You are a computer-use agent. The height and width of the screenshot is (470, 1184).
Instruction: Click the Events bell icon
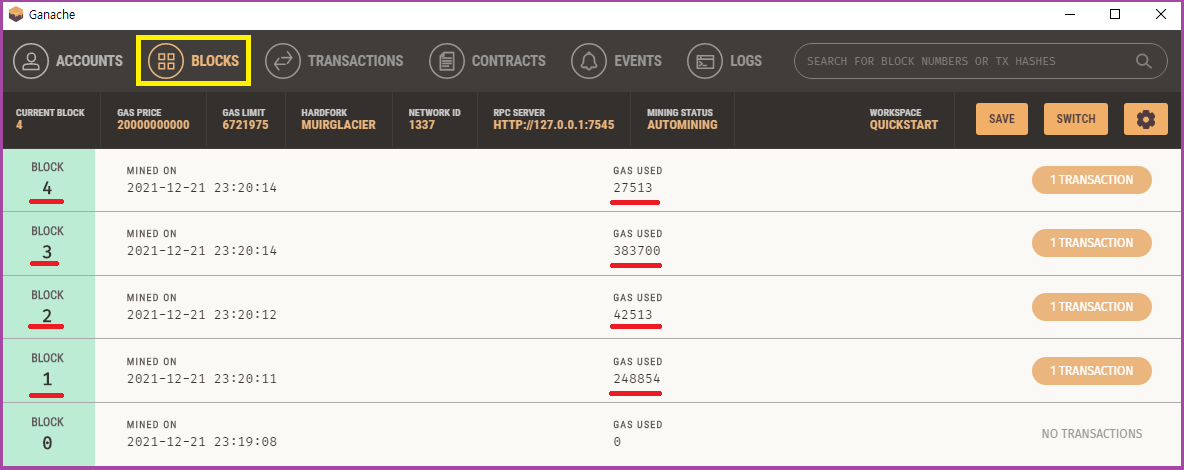tap(589, 61)
